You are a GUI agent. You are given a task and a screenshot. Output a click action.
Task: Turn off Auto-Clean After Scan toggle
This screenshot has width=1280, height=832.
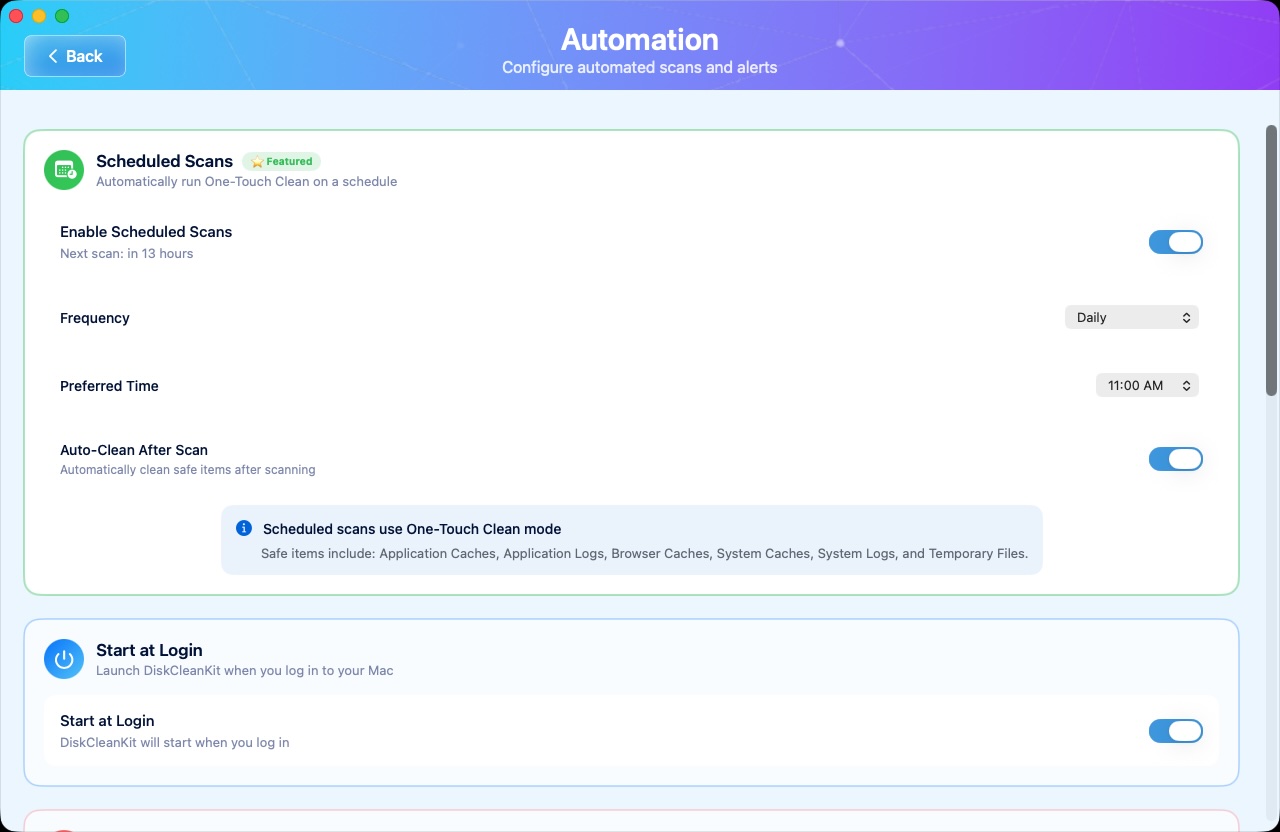click(x=1175, y=459)
